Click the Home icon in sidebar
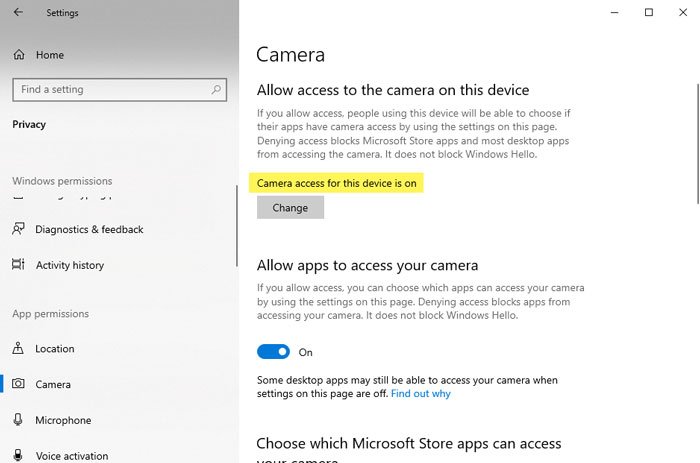The width and height of the screenshot is (700, 463). (x=18, y=55)
